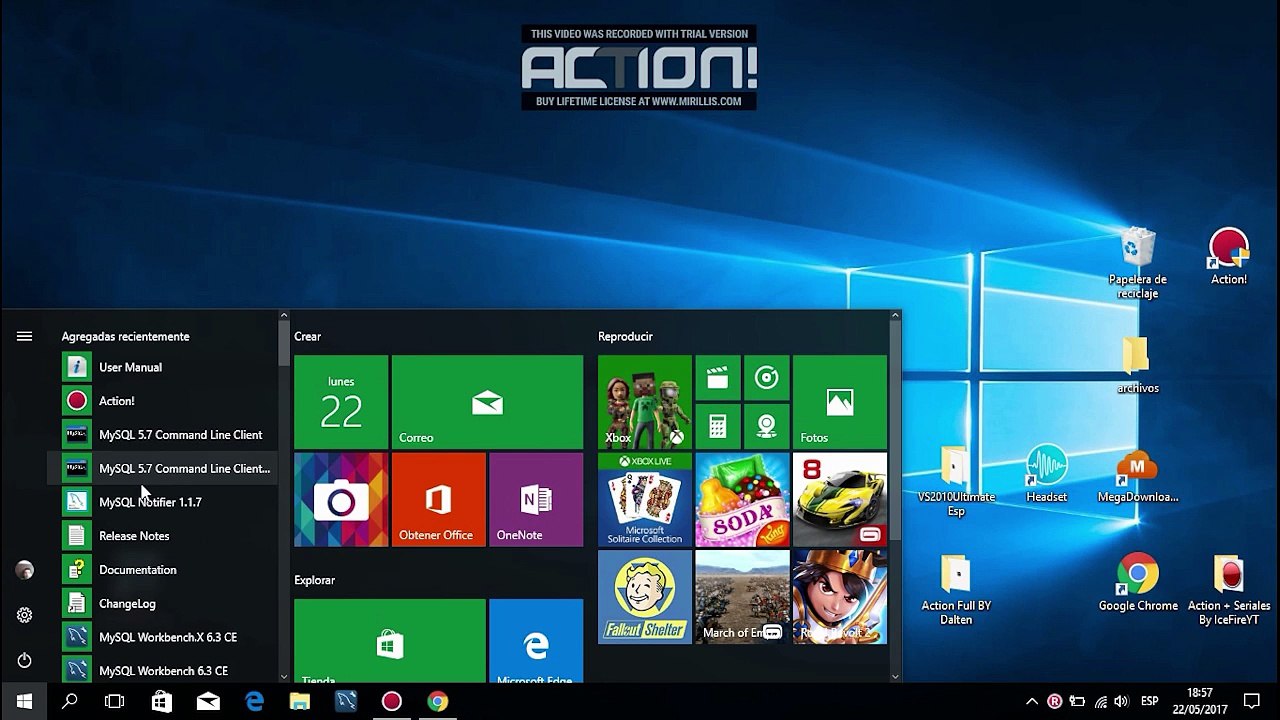The width and height of the screenshot is (1280, 720).
Task: Launch the Candy Crush Soda tile
Action: pyautogui.click(x=742, y=500)
